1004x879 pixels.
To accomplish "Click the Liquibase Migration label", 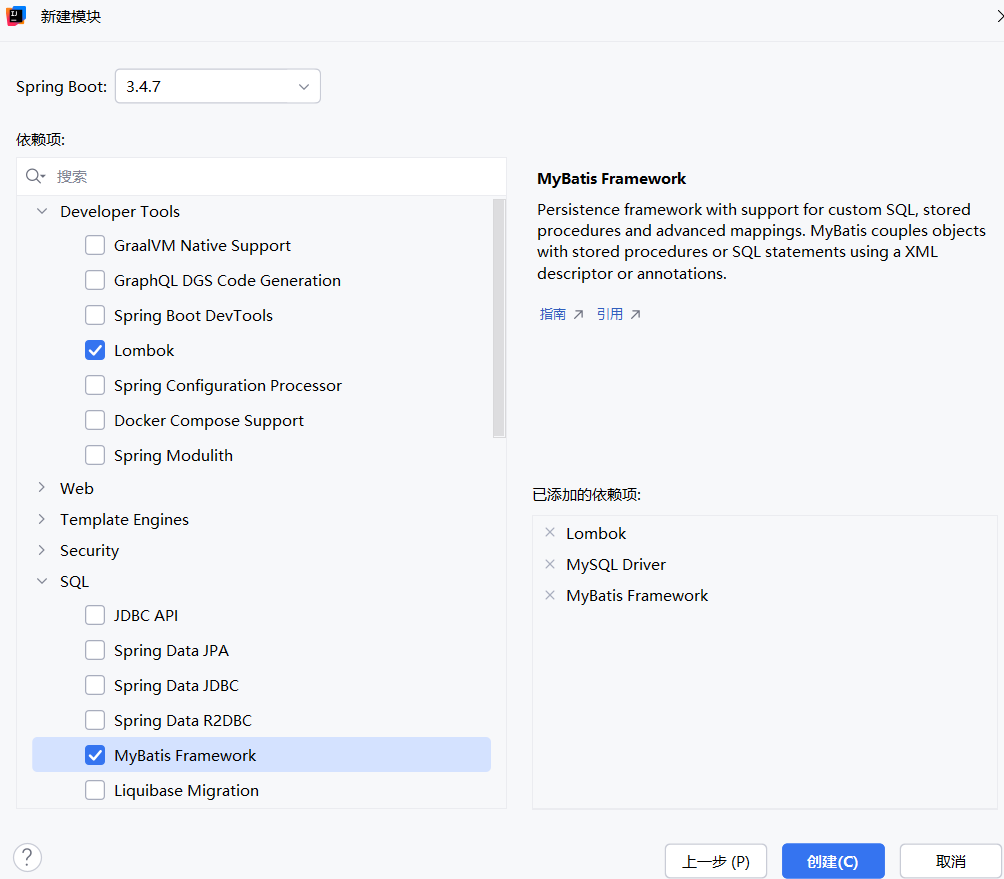I will click(186, 790).
